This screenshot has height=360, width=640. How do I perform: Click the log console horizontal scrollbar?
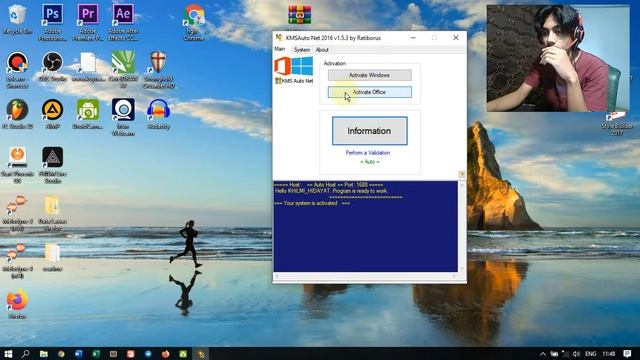[x=366, y=276]
